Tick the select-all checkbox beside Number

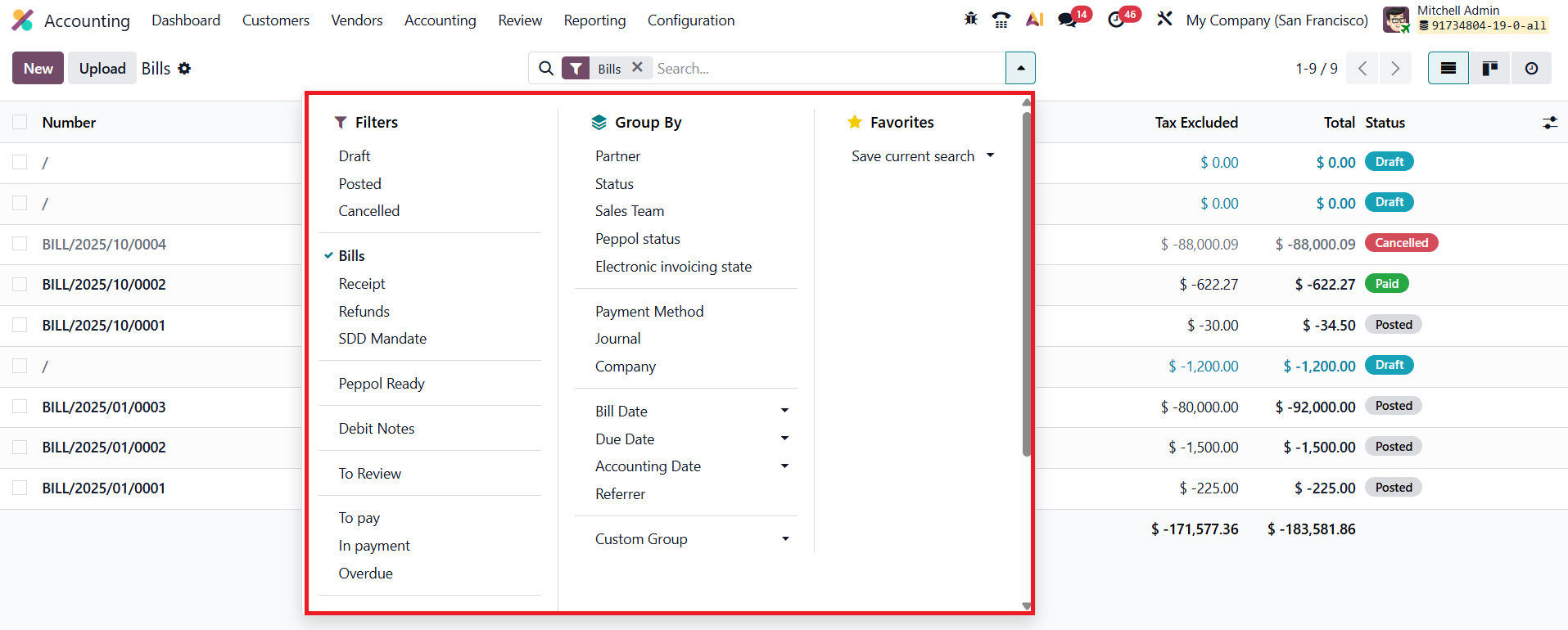pyautogui.click(x=20, y=122)
